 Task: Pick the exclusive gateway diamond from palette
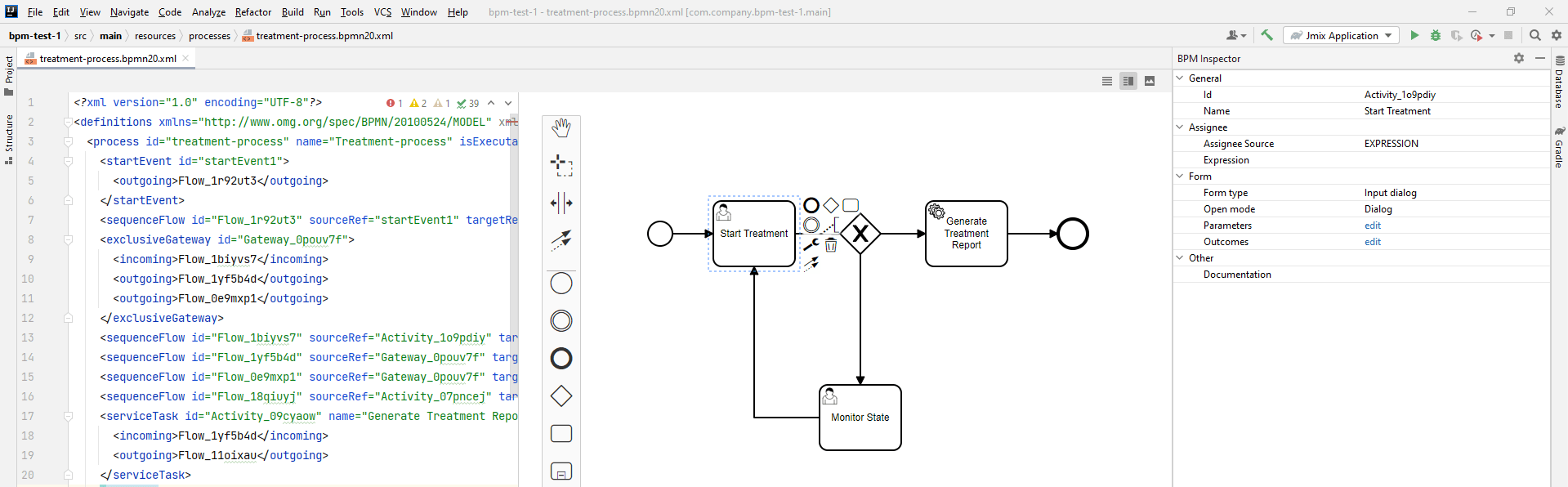(x=561, y=396)
